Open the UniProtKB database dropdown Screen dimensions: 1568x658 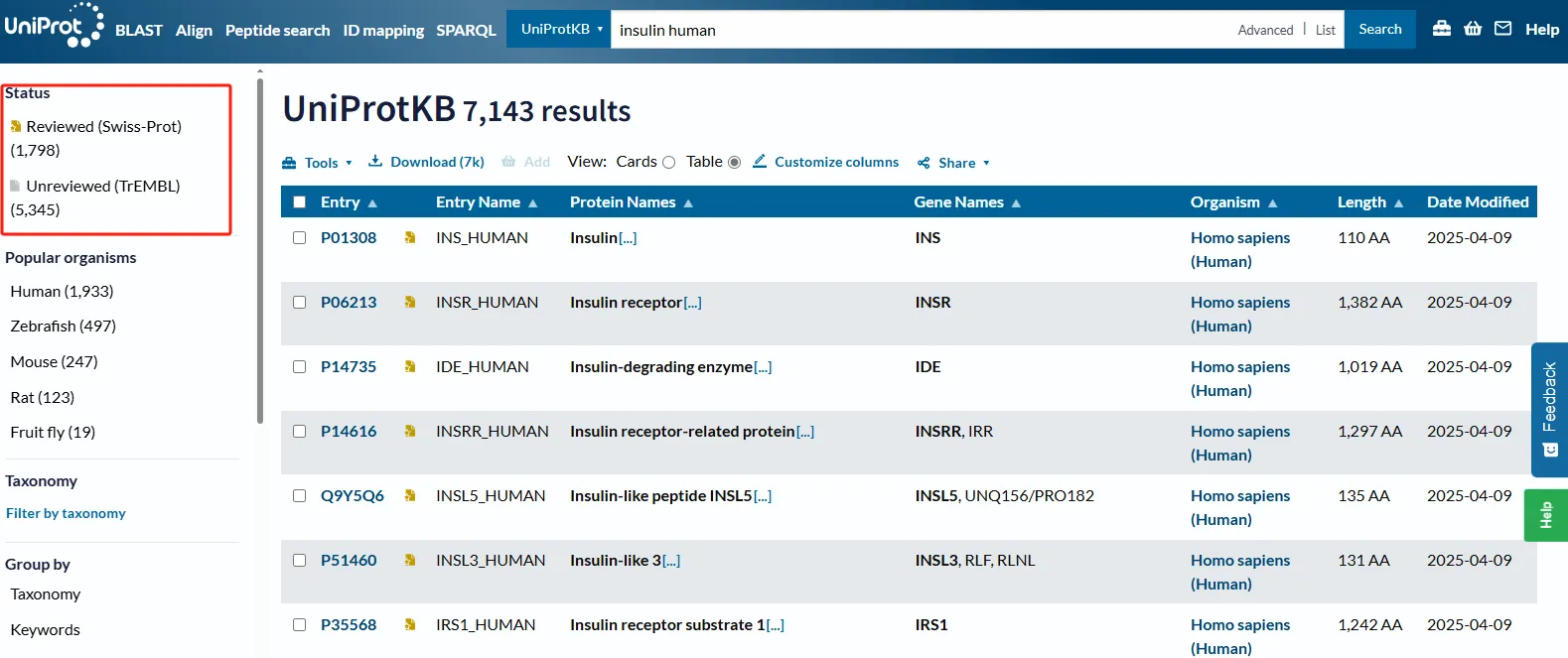tap(560, 30)
